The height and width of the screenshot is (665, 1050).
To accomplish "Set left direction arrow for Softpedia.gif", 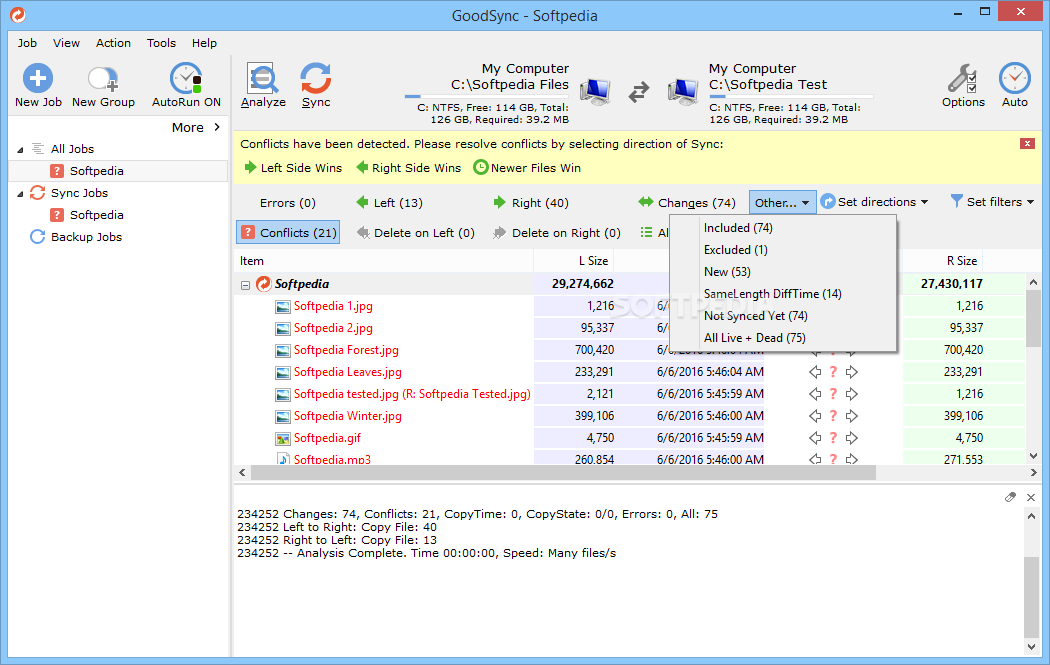I will point(815,438).
